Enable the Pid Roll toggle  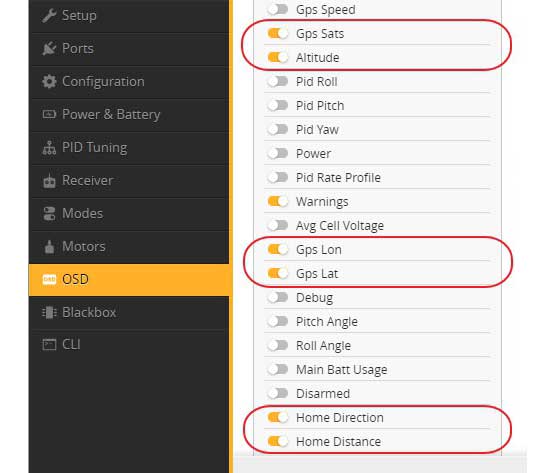[x=277, y=81]
